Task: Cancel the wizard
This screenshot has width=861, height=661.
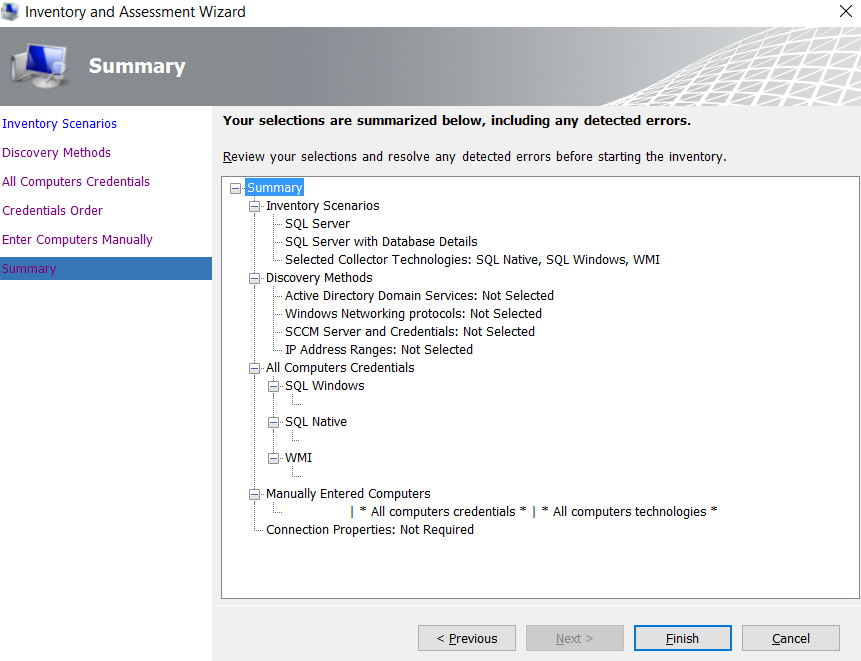Action: (791, 638)
